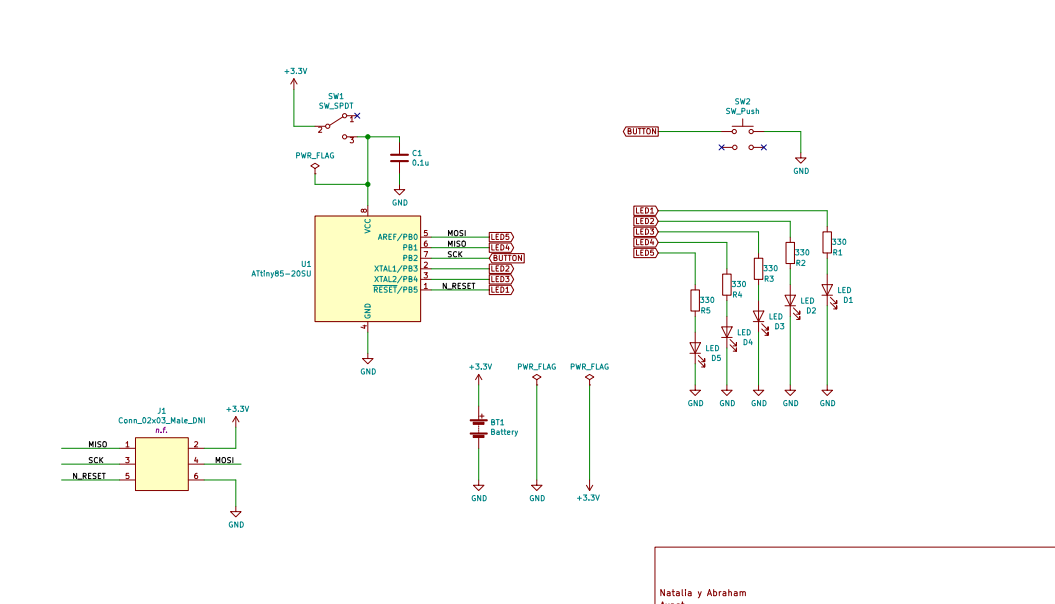The width and height of the screenshot is (1055, 604).
Task: Click the BUTTON global label beside SW2
Action: point(641,131)
